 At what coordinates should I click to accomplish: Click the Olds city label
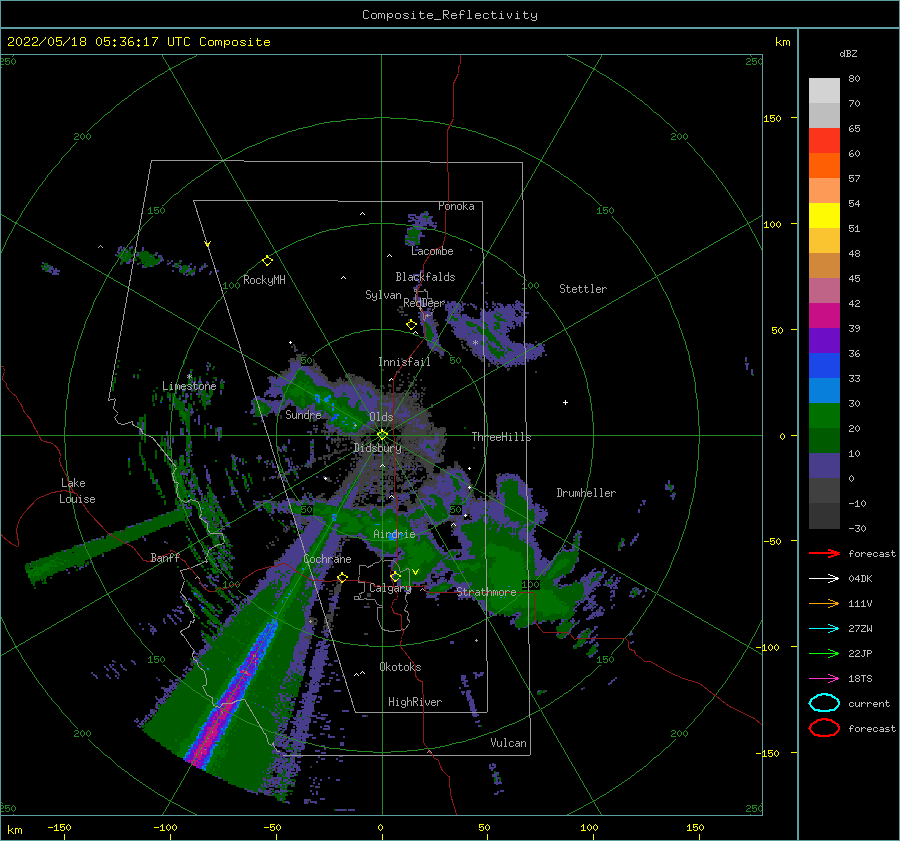381,417
